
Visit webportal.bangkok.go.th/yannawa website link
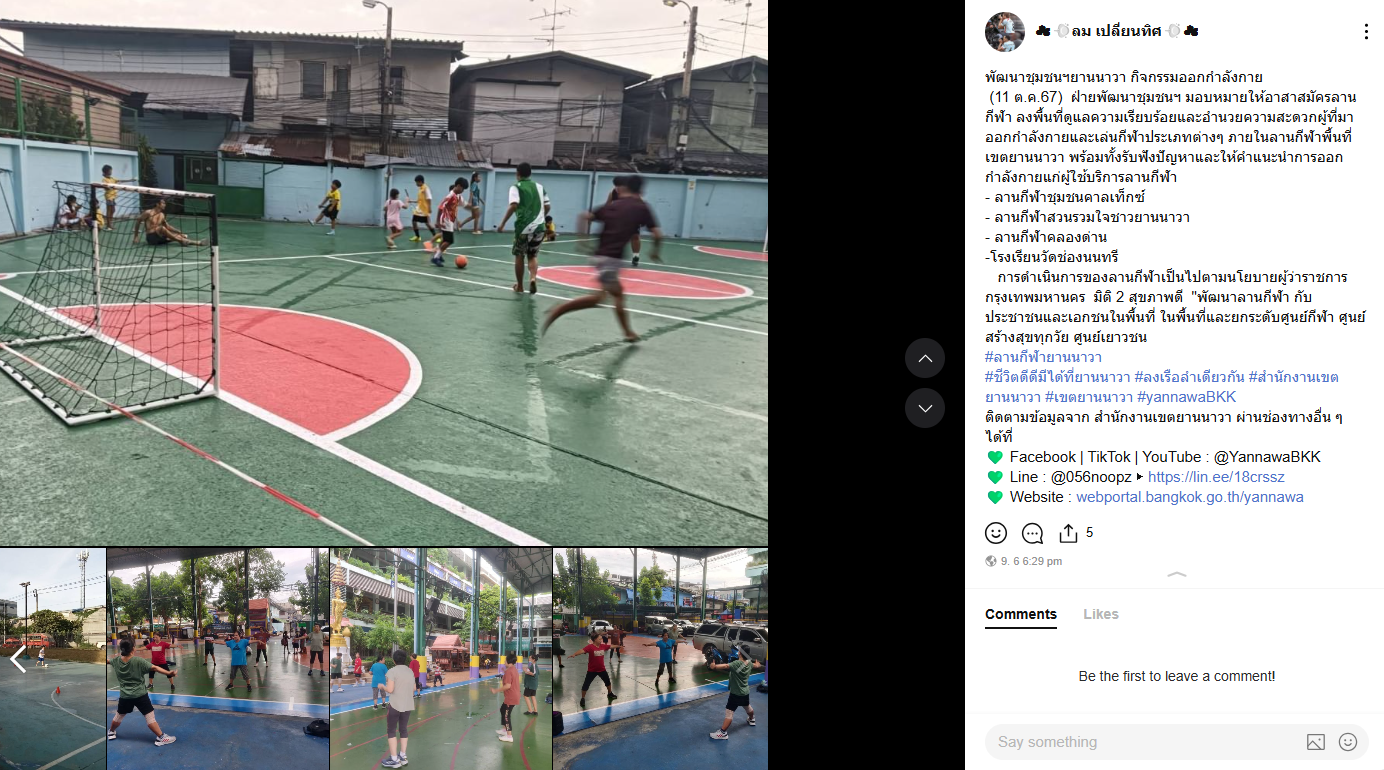pos(1190,497)
